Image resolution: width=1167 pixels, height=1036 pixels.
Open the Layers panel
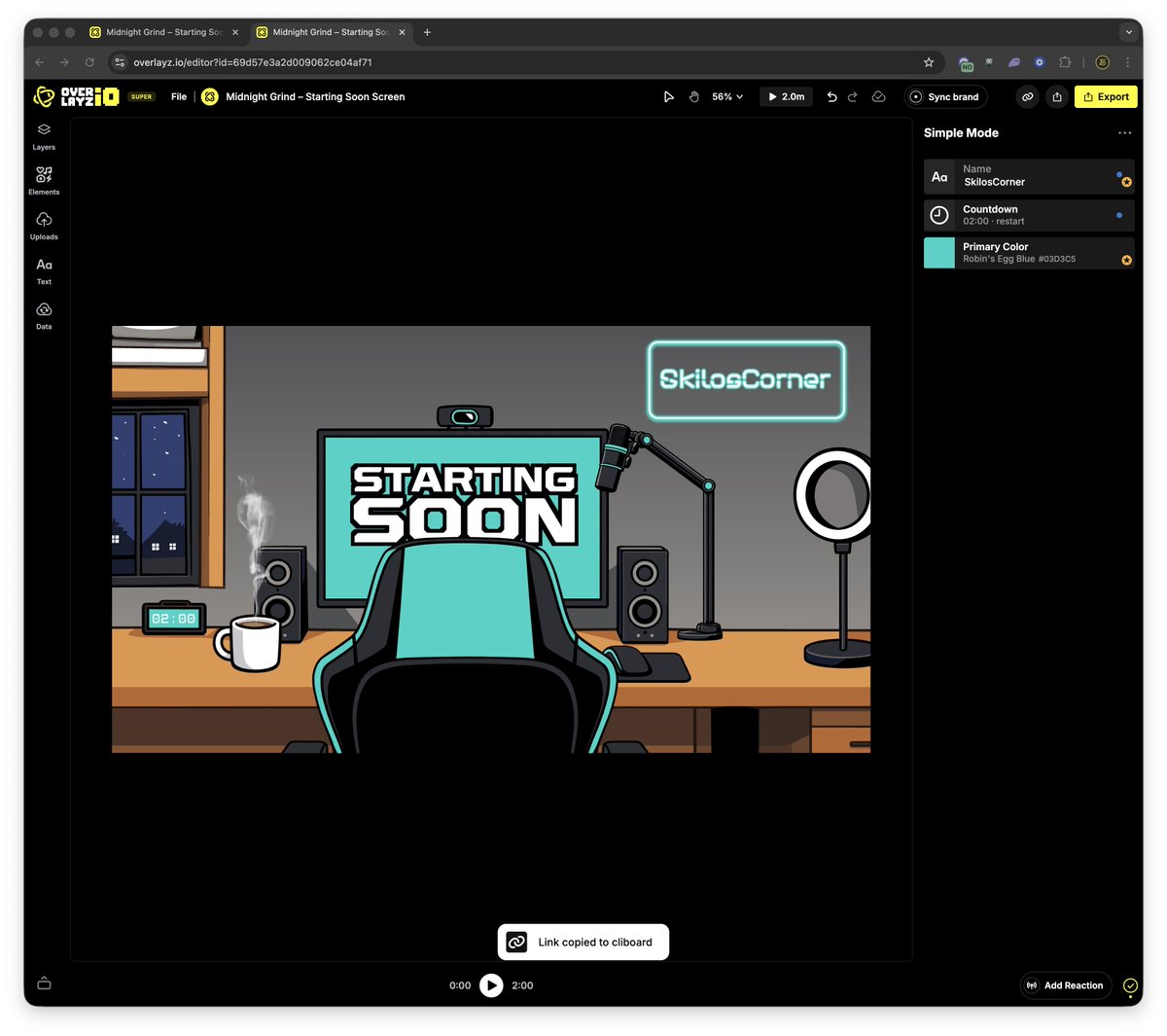(44, 136)
